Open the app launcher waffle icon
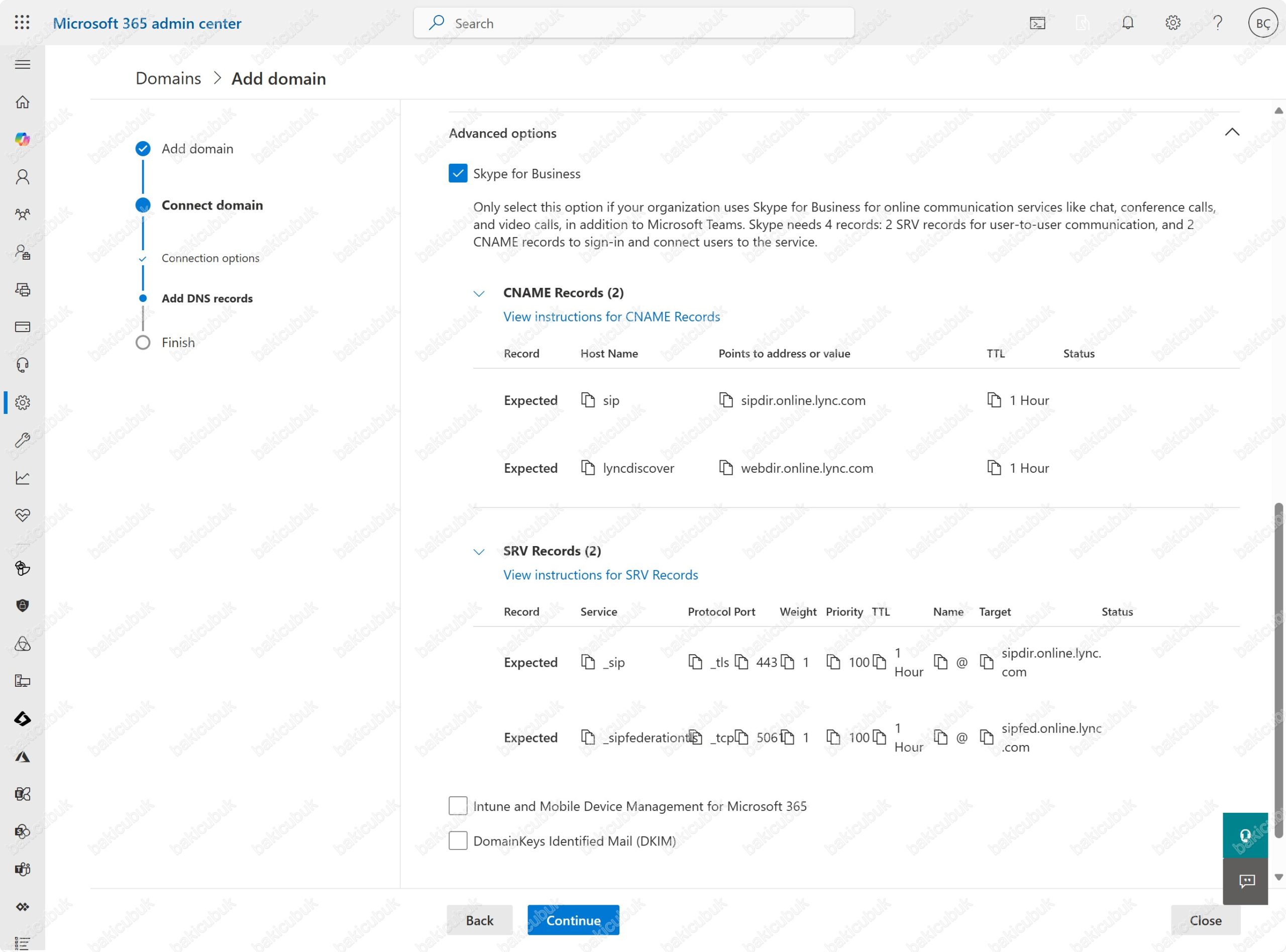The image size is (1286, 952). (22, 23)
